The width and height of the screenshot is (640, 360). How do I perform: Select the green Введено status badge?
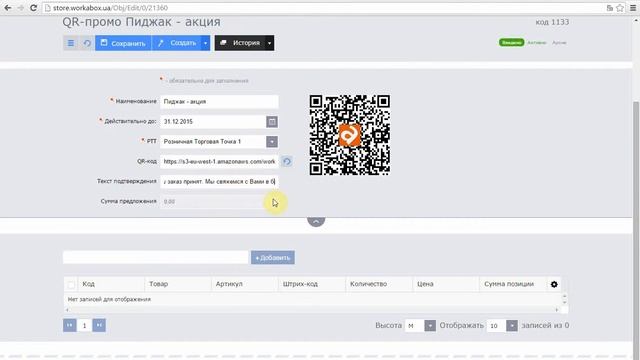tap(511, 42)
